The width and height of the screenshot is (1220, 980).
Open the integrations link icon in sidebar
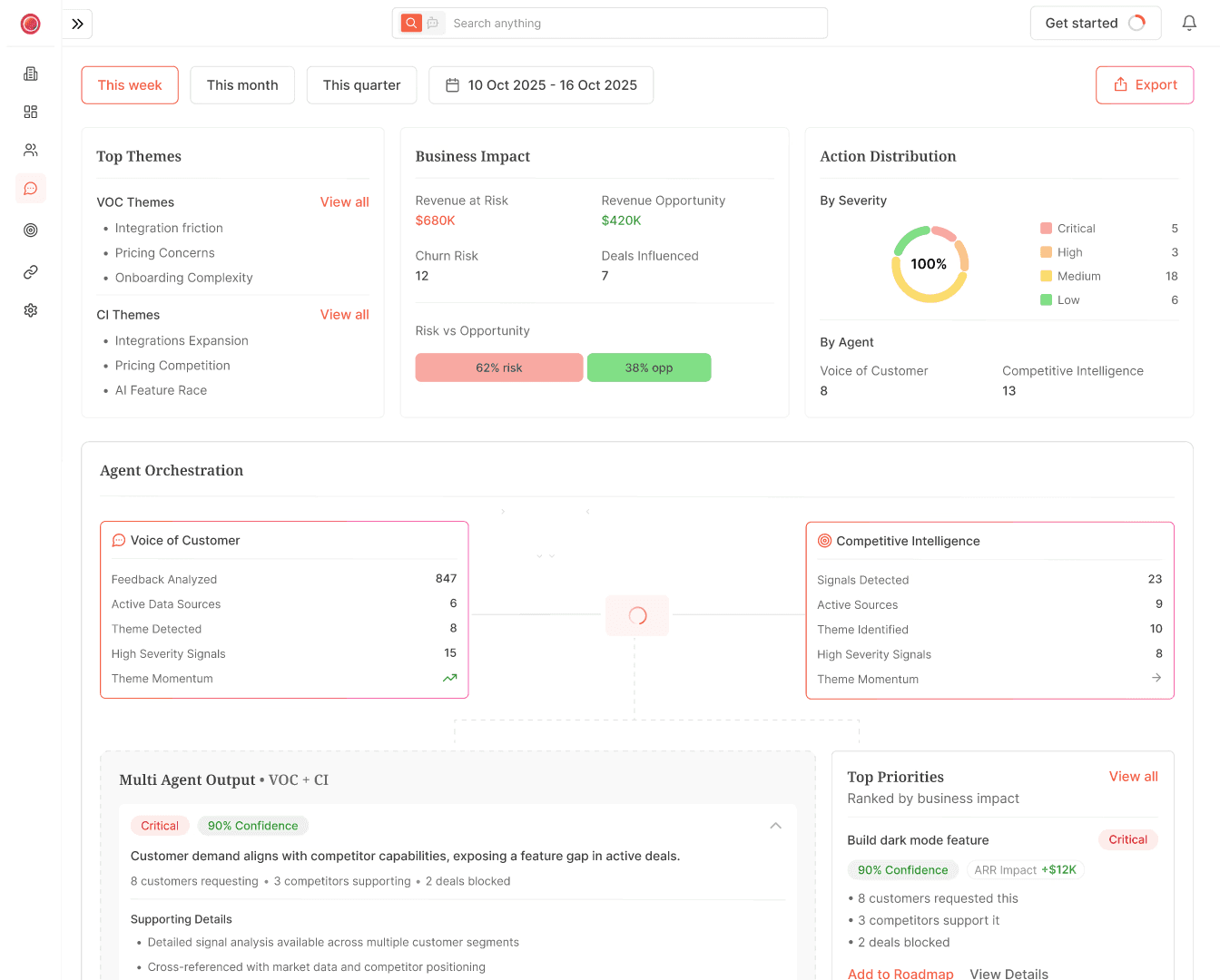30,271
